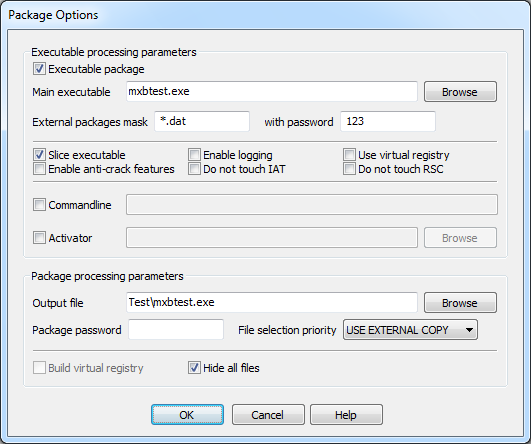The width and height of the screenshot is (531, 444).
Task: Open the File selection priority dropdown
Action: [x=410, y=330]
